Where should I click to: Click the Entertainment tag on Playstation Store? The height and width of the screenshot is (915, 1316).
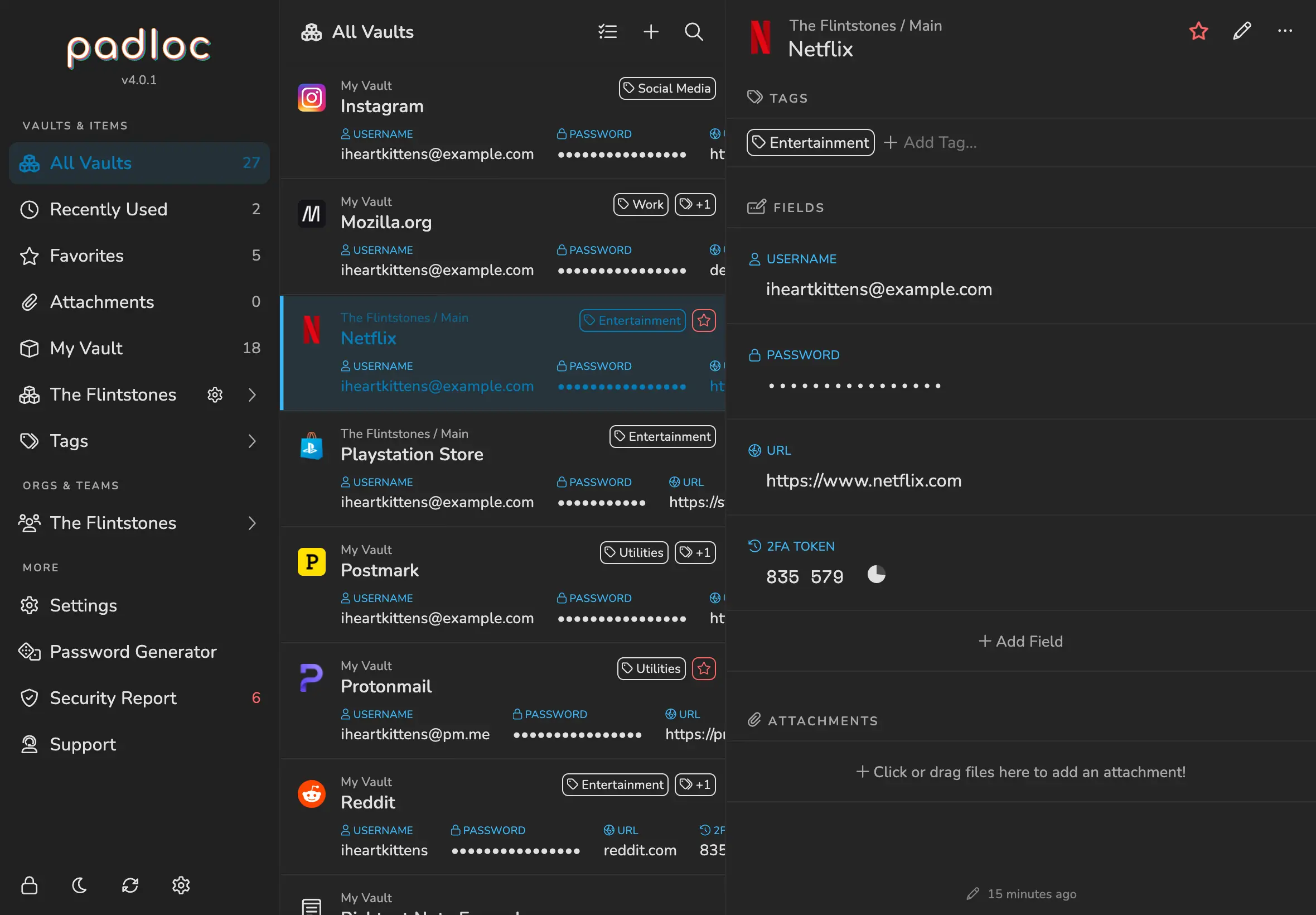tap(662, 437)
